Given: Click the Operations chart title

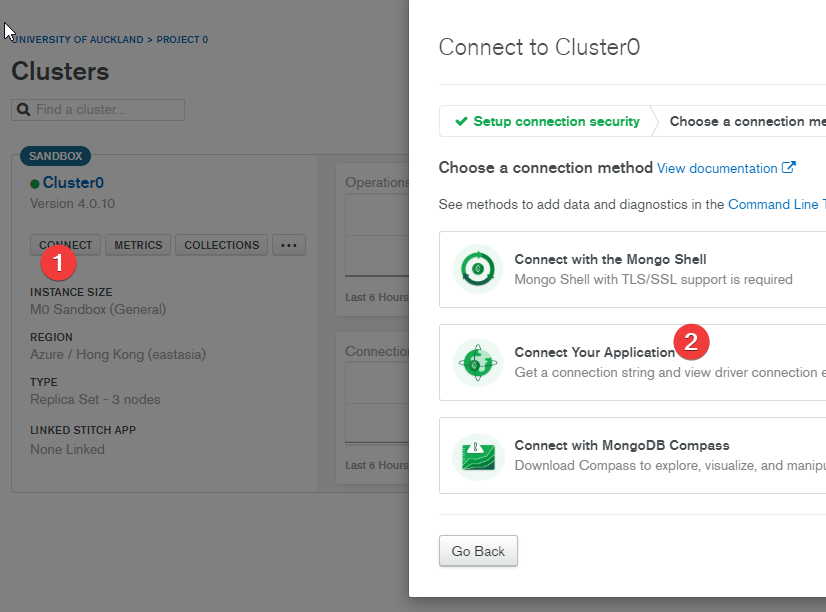Looking at the screenshot, I should coord(377,182).
